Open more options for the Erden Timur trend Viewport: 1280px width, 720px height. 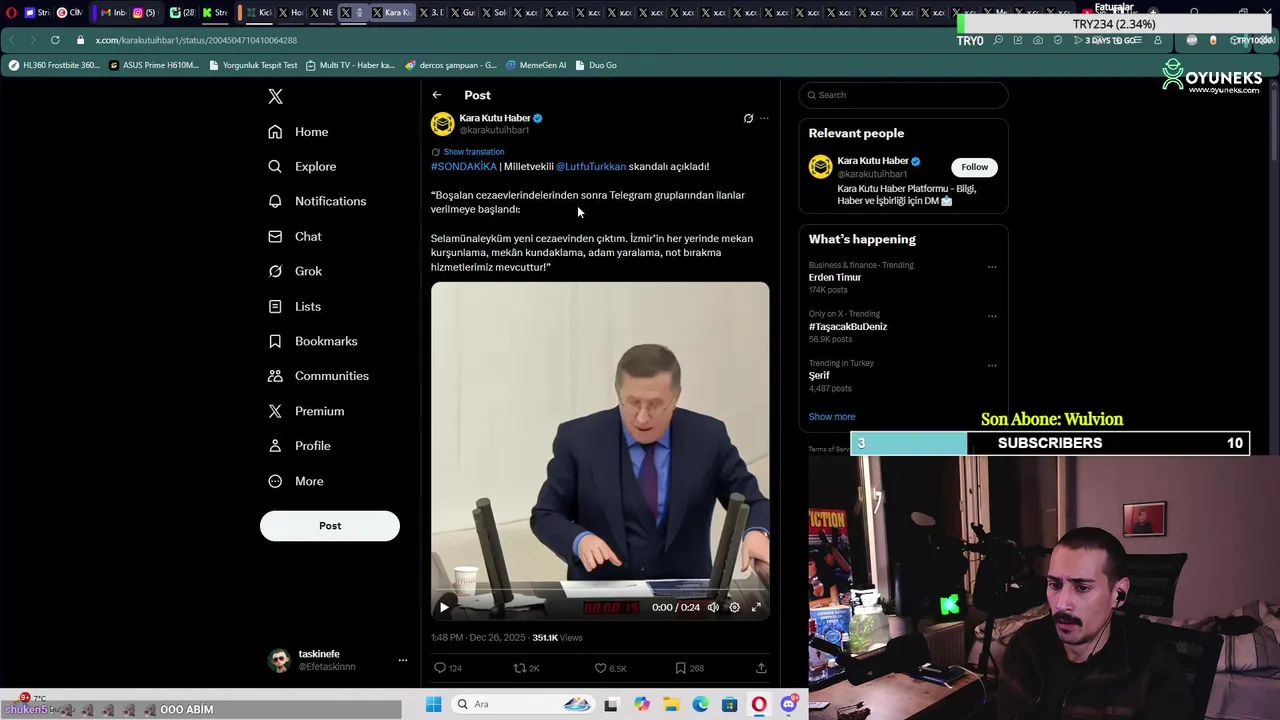992,267
